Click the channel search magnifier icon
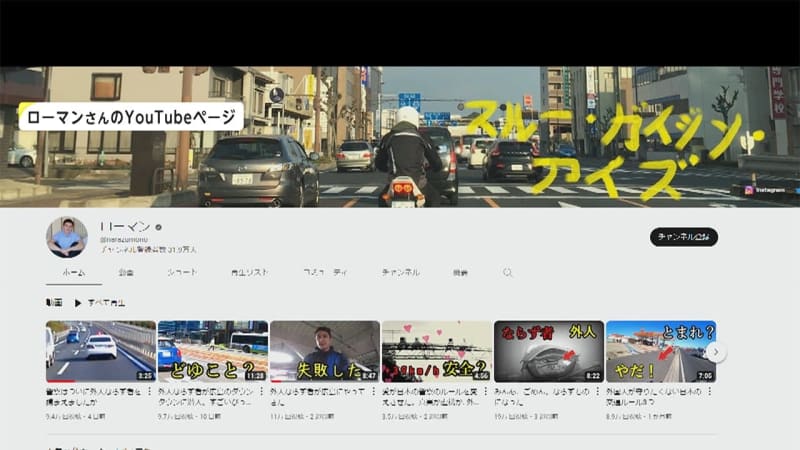The height and width of the screenshot is (450, 800). [507, 272]
